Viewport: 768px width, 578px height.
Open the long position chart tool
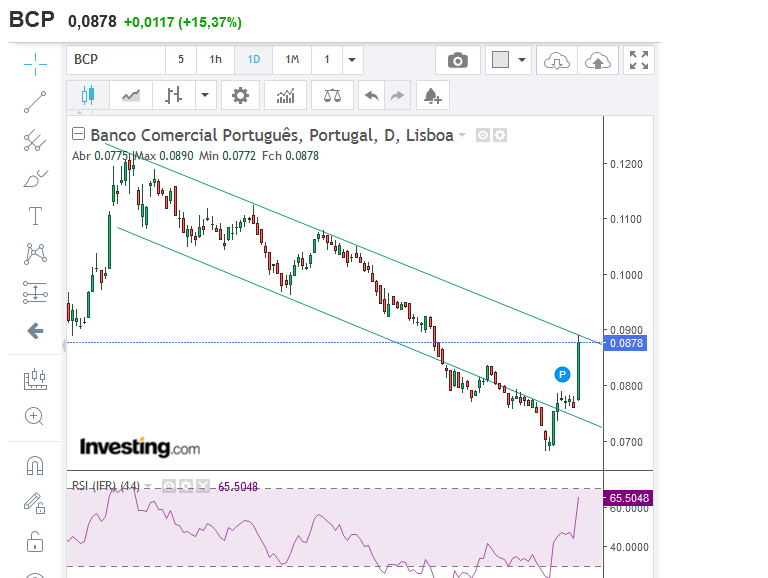click(35, 379)
